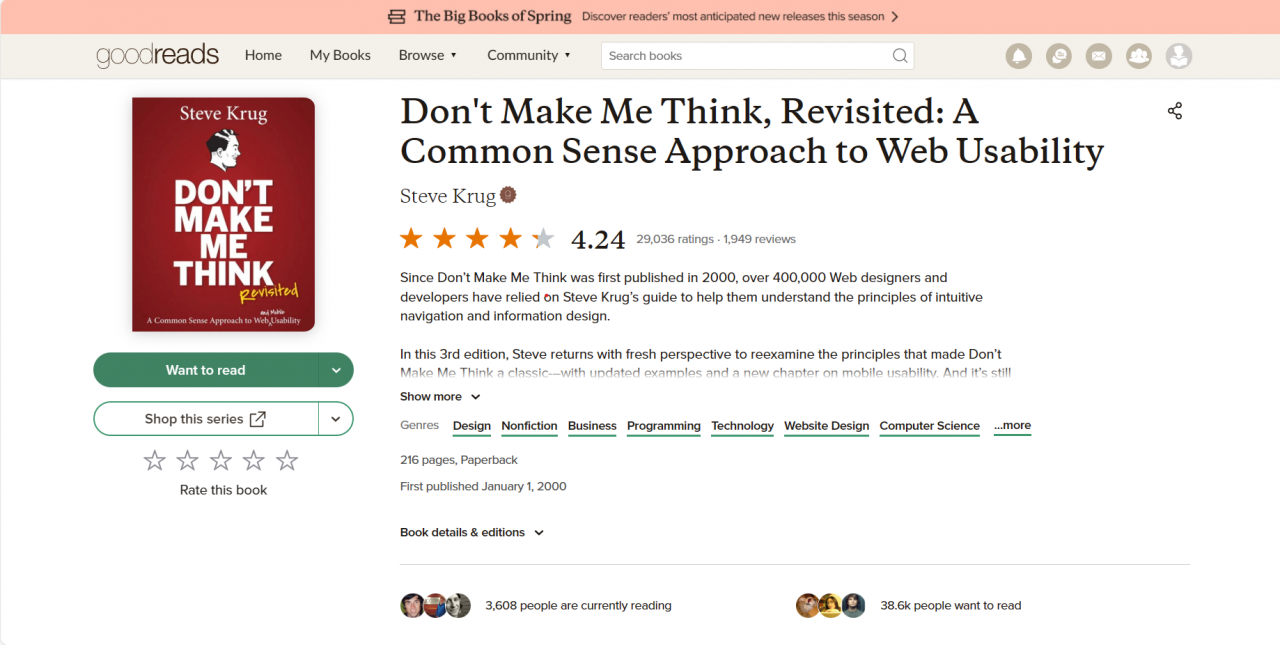
Task: Share this book via the share icon
Action: 1174,110
